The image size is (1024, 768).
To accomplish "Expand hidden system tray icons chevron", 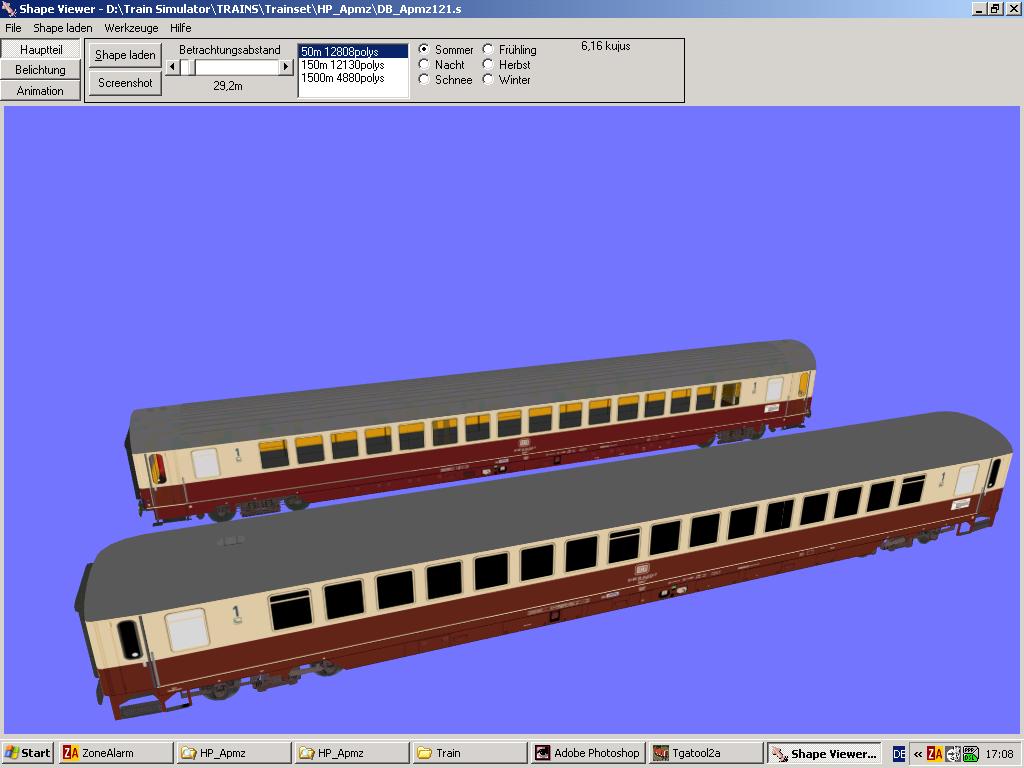I will click(918, 754).
